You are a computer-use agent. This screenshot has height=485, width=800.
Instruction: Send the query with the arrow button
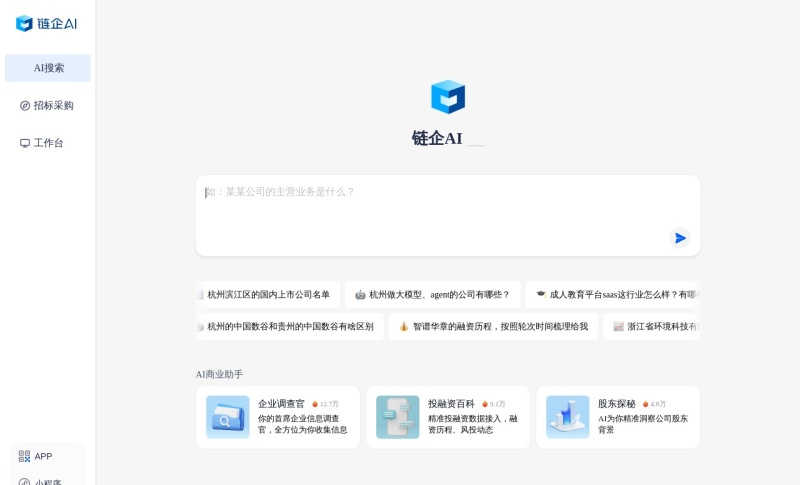tap(680, 238)
